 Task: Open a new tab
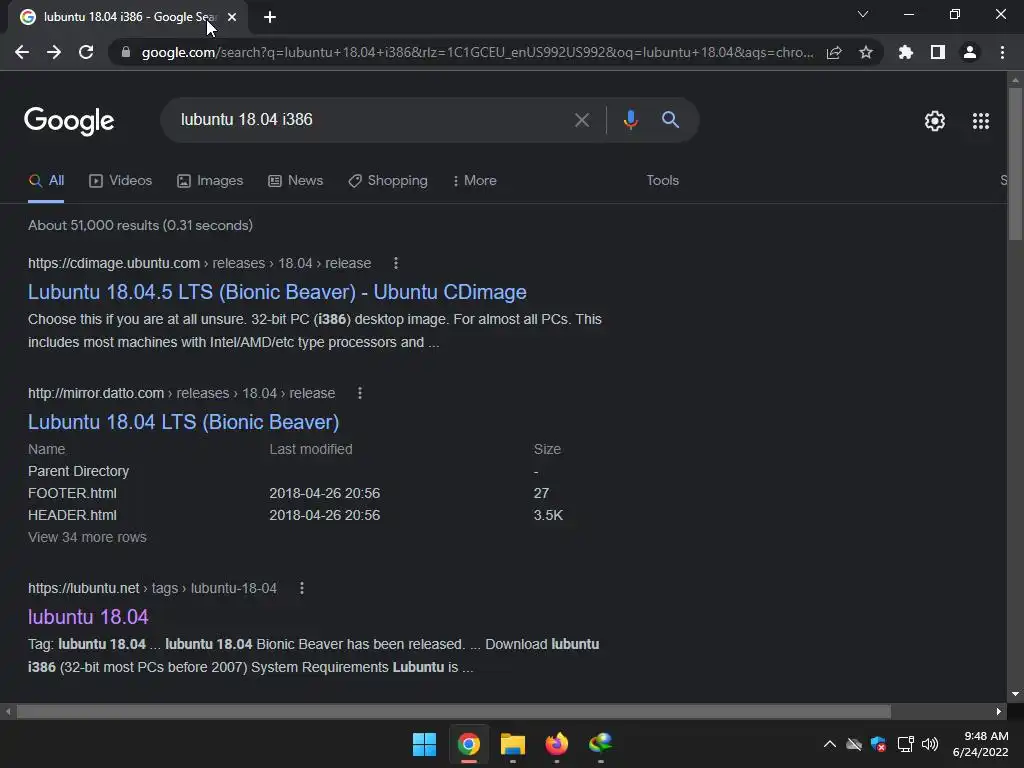pos(270,17)
